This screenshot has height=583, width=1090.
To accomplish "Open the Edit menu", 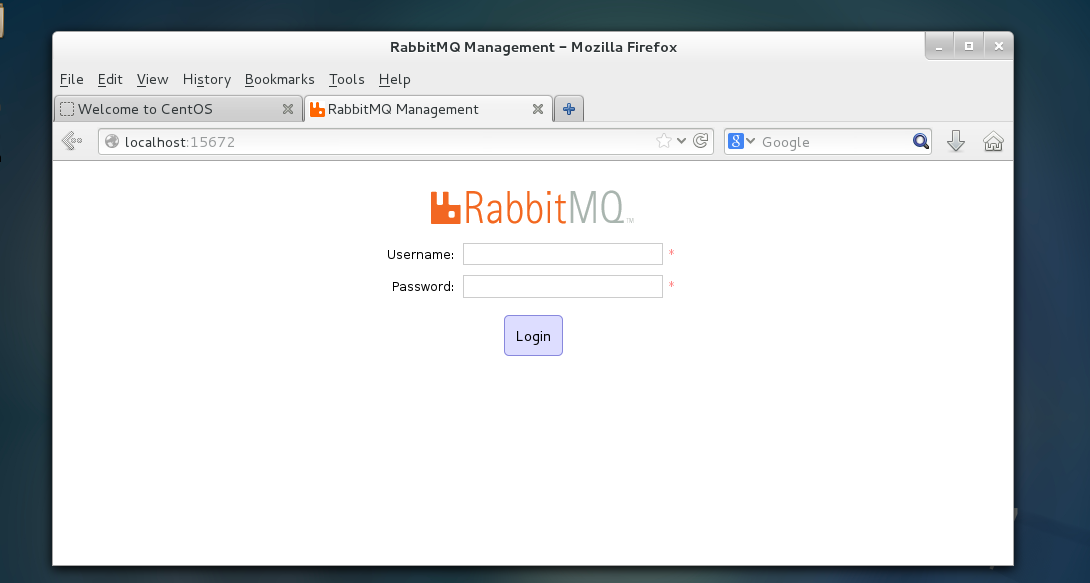I will tap(110, 79).
